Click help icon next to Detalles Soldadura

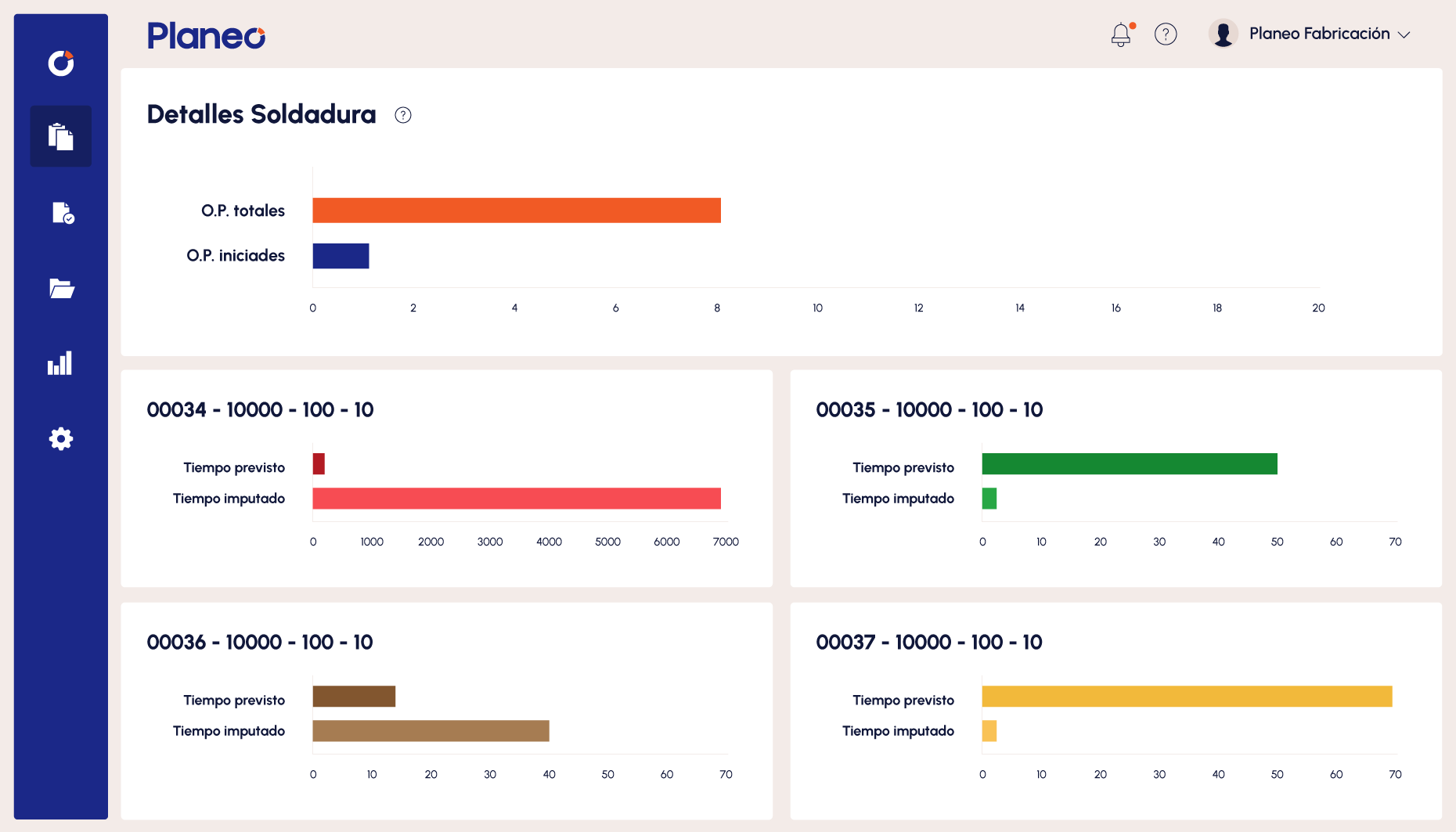coord(402,115)
